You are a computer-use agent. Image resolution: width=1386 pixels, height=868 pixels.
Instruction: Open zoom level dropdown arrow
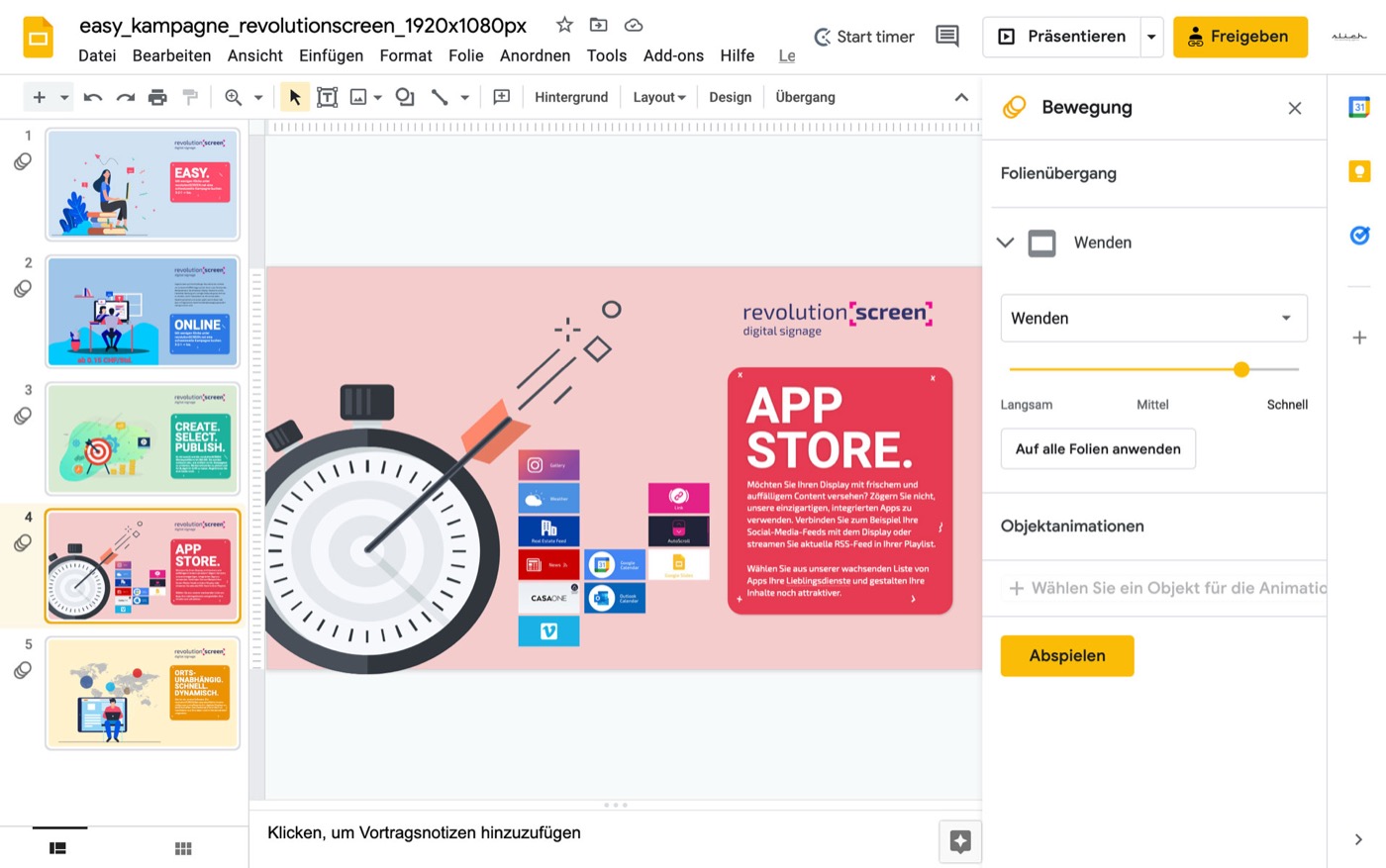point(258,97)
